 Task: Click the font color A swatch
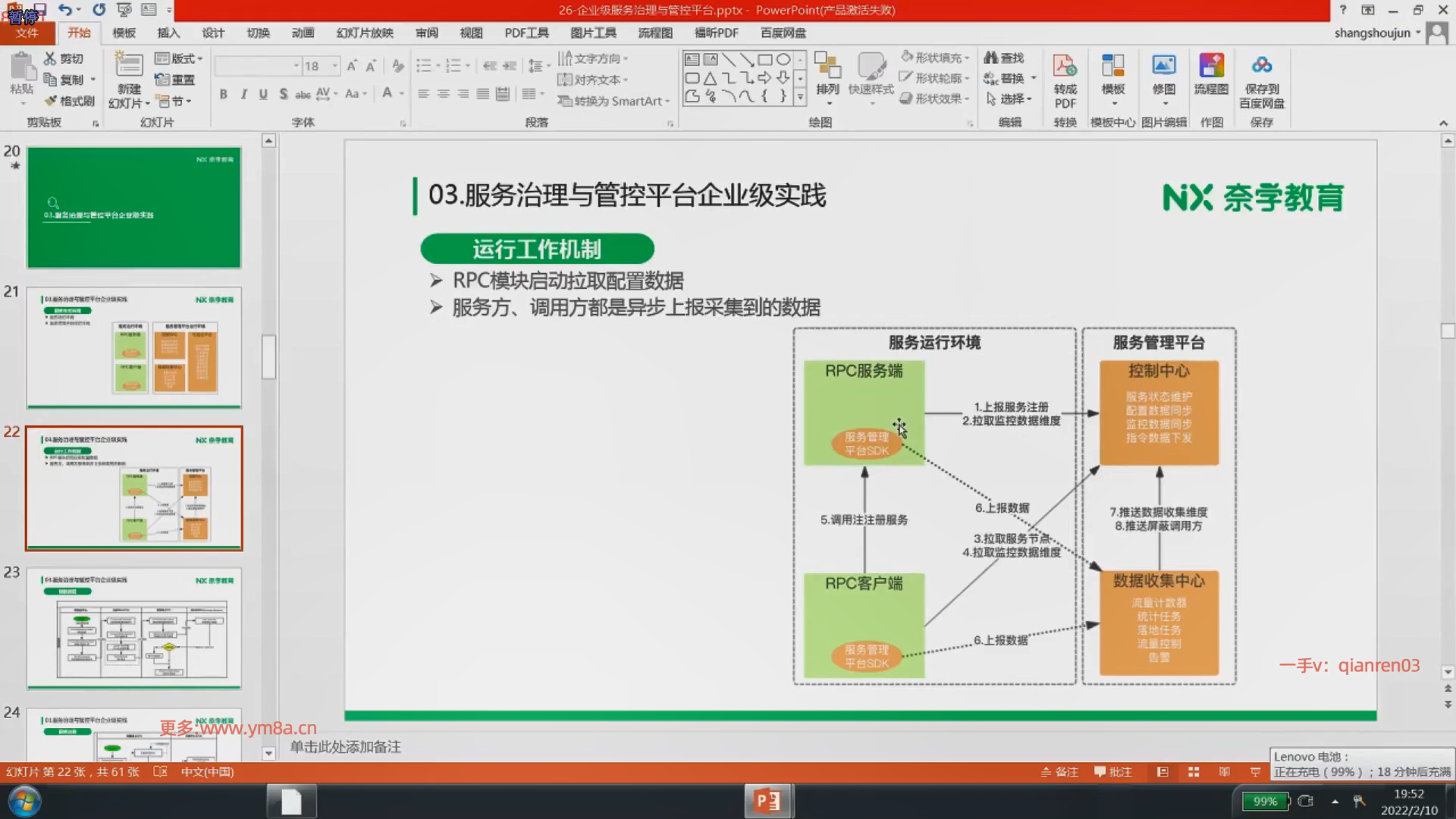click(x=388, y=94)
